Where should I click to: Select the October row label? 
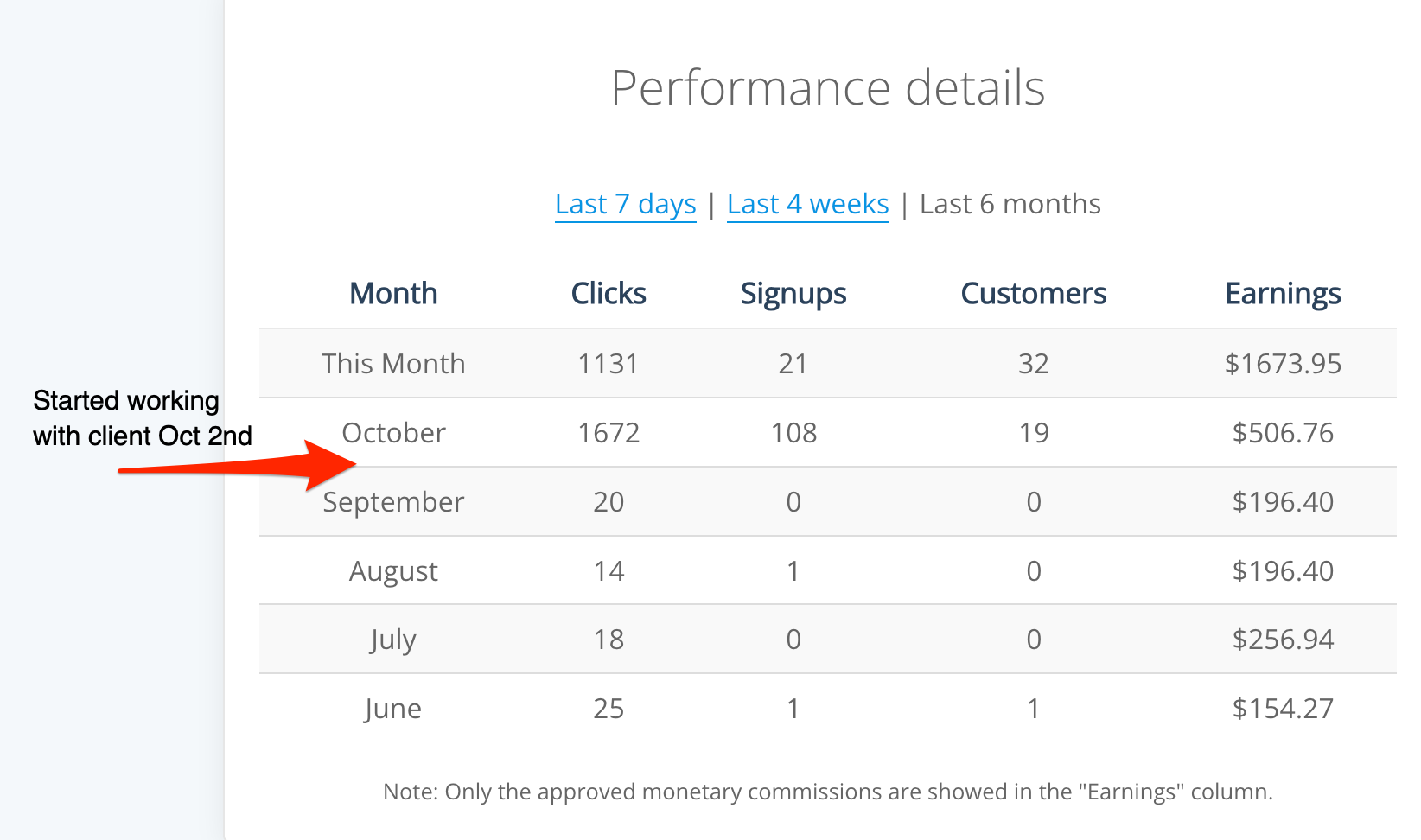tap(393, 433)
